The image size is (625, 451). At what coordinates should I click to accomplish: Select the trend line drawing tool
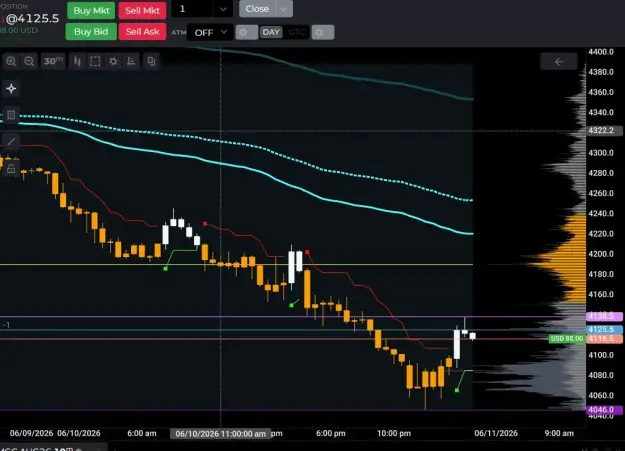[x=11, y=142]
